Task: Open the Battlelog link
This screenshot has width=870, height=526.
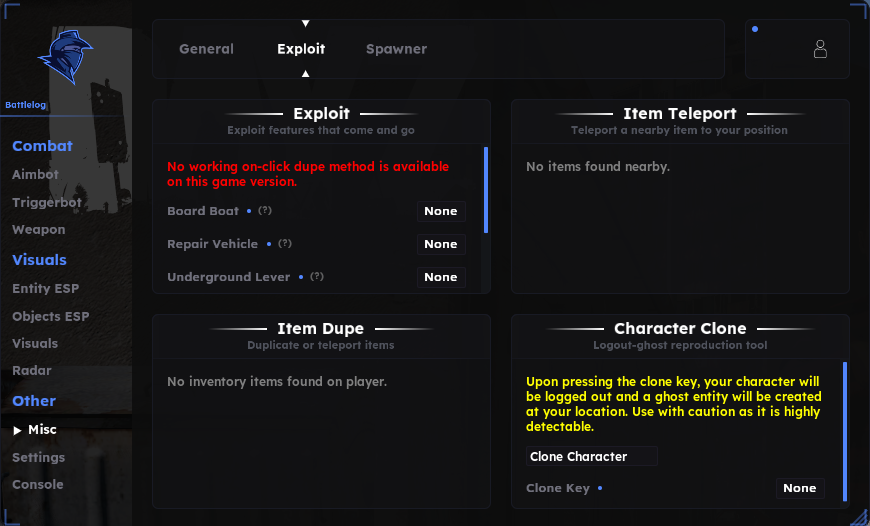Action: [x=26, y=105]
